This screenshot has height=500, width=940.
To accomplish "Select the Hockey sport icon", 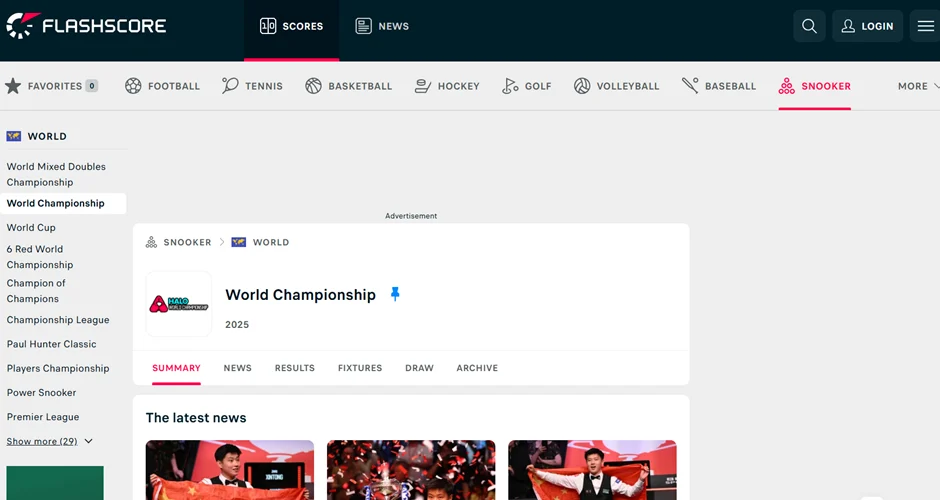I will point(423,86).
